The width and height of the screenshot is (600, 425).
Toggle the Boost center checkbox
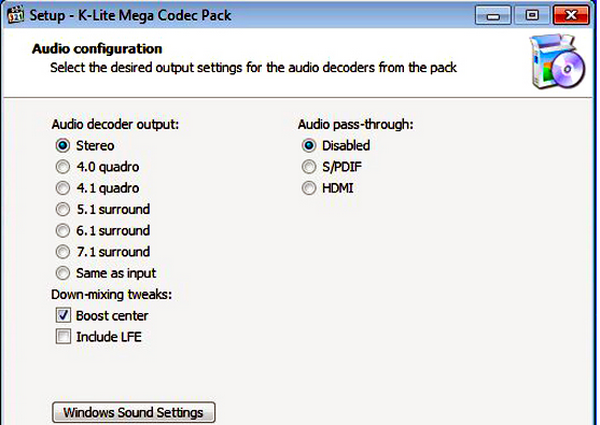pos(63,316)
